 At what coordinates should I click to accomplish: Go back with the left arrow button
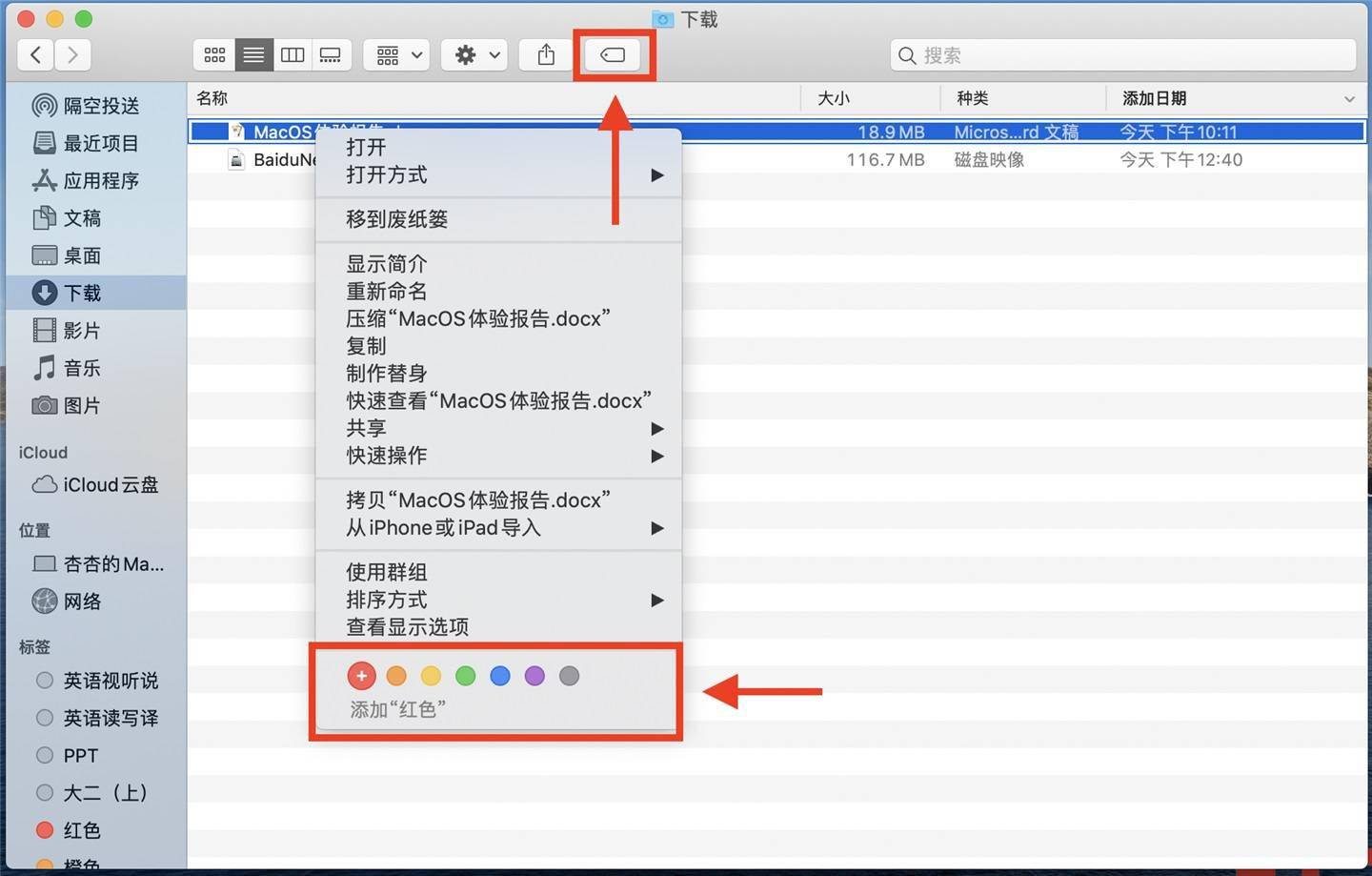[36, 55]
